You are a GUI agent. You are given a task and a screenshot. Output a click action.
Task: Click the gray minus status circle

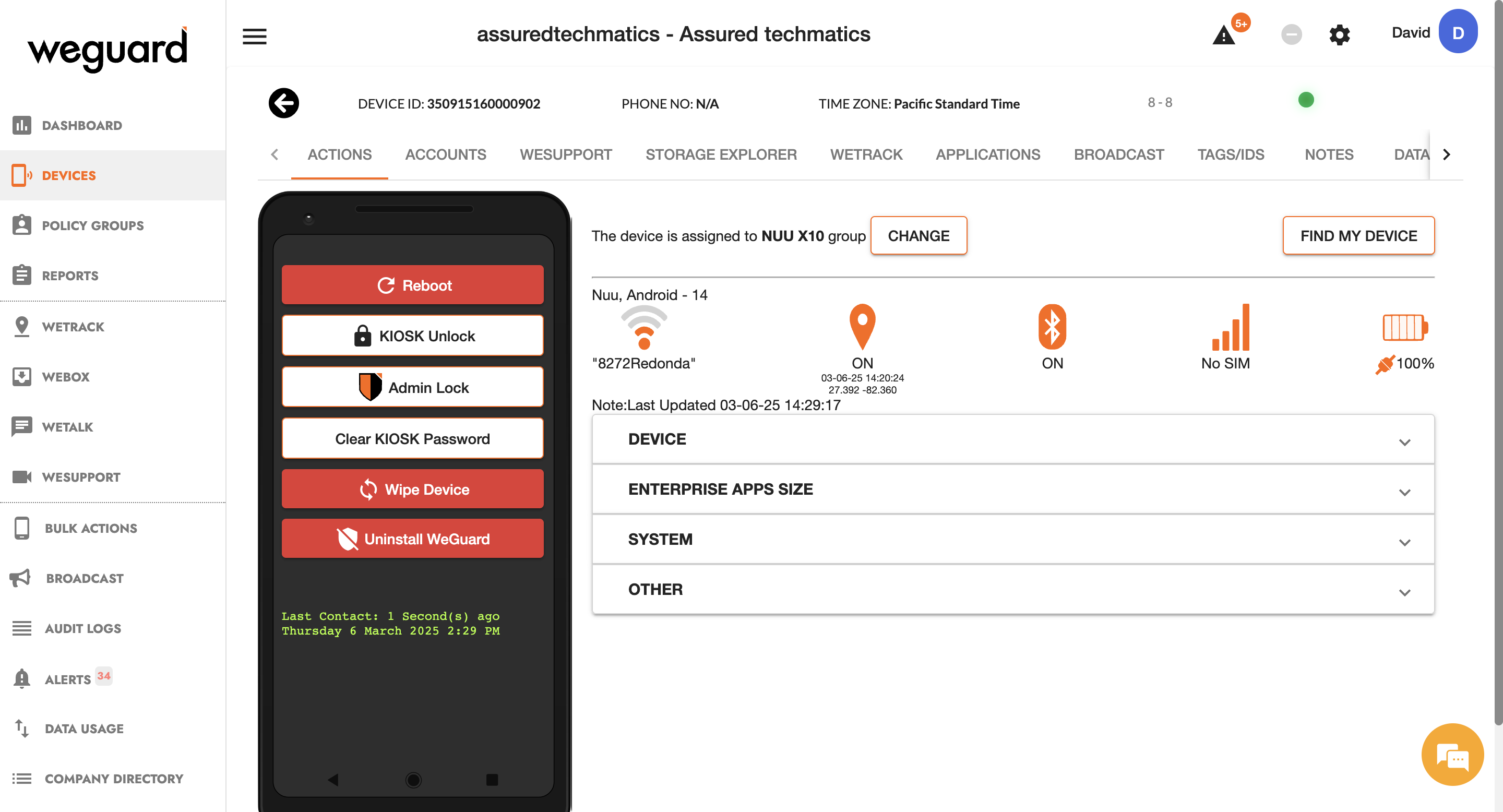click(x=1291, y=34)
